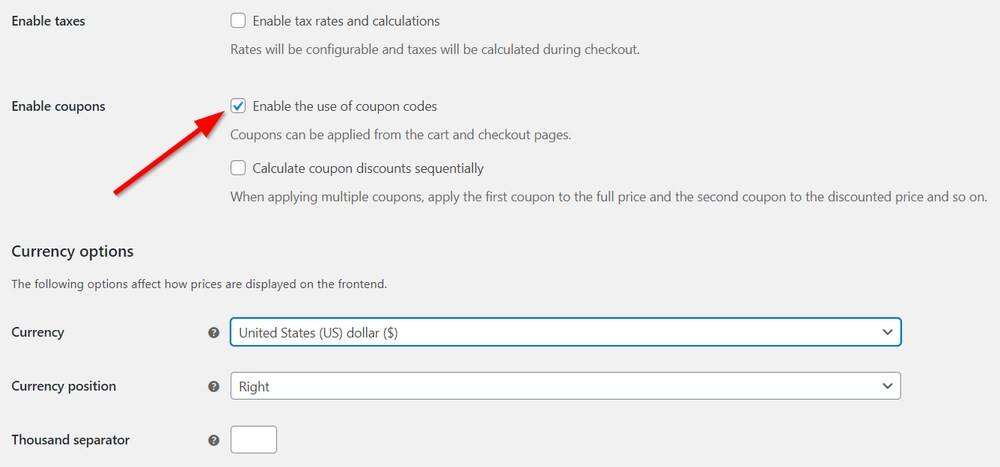This screenshot has width=1000, height=467.
Task: Click the "Enable the use of coupon codes" label text
Action: click(345, 106)
